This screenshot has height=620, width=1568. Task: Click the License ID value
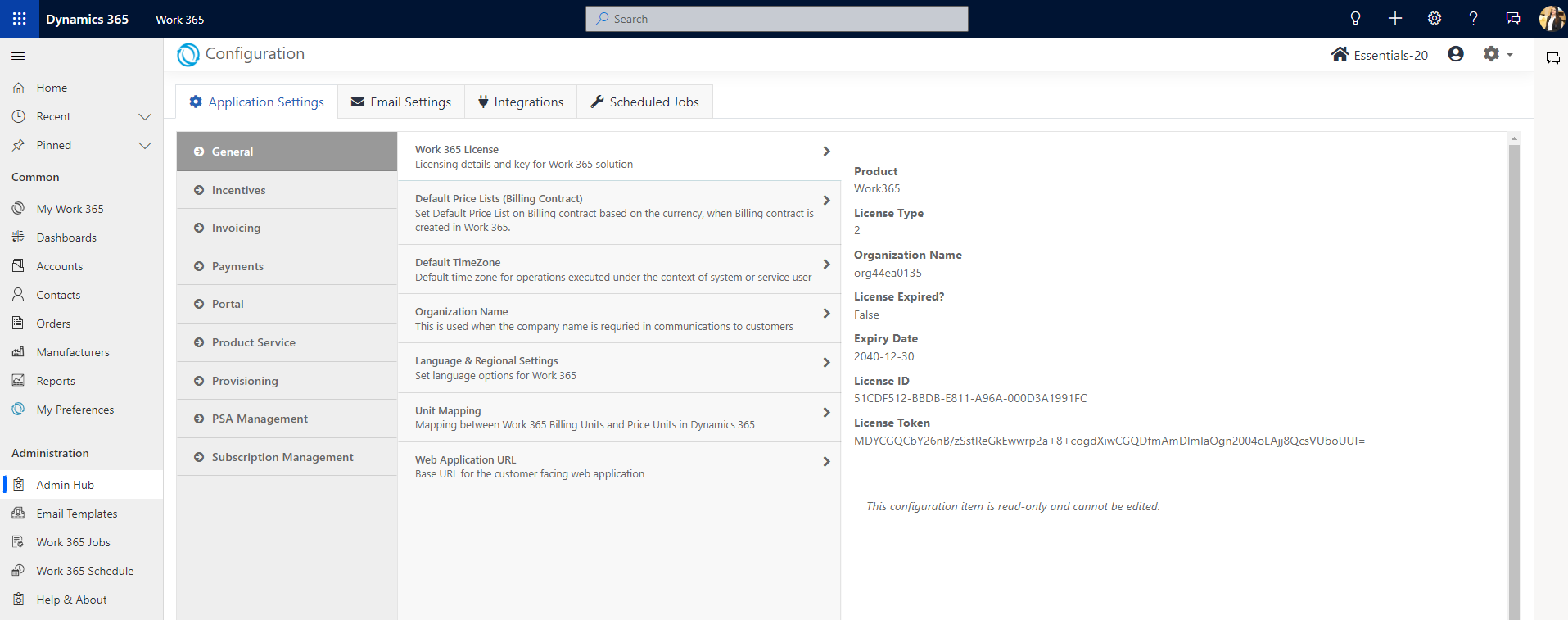tap(970, 398)
